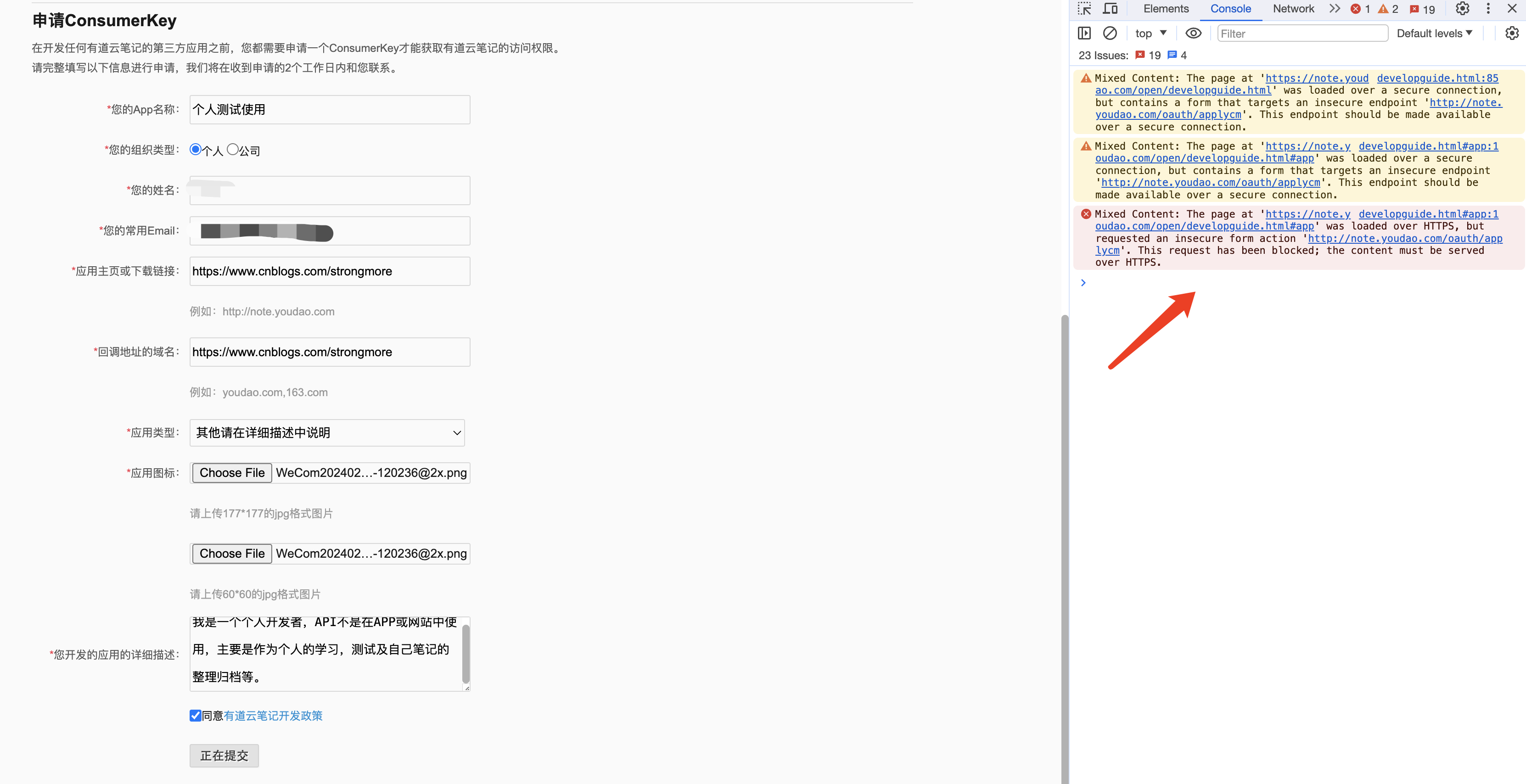The image size is (1526, 784).
Task: Open the JavaScript context 'top' dropdown
Action: (1150, 33)
